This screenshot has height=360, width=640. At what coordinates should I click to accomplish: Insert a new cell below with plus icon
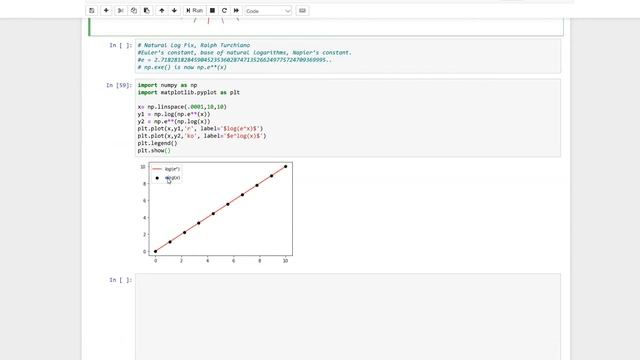tap(106, 11)
